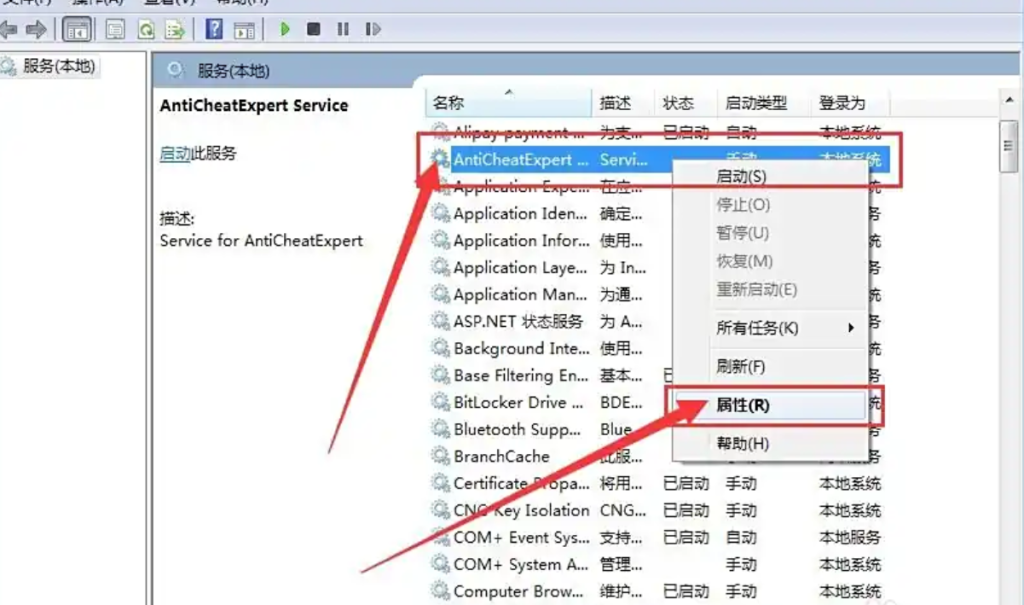Screen dimensions: 1024x605
Task: Click the Refresh toolbar icon
Action: tap(145, 29)
